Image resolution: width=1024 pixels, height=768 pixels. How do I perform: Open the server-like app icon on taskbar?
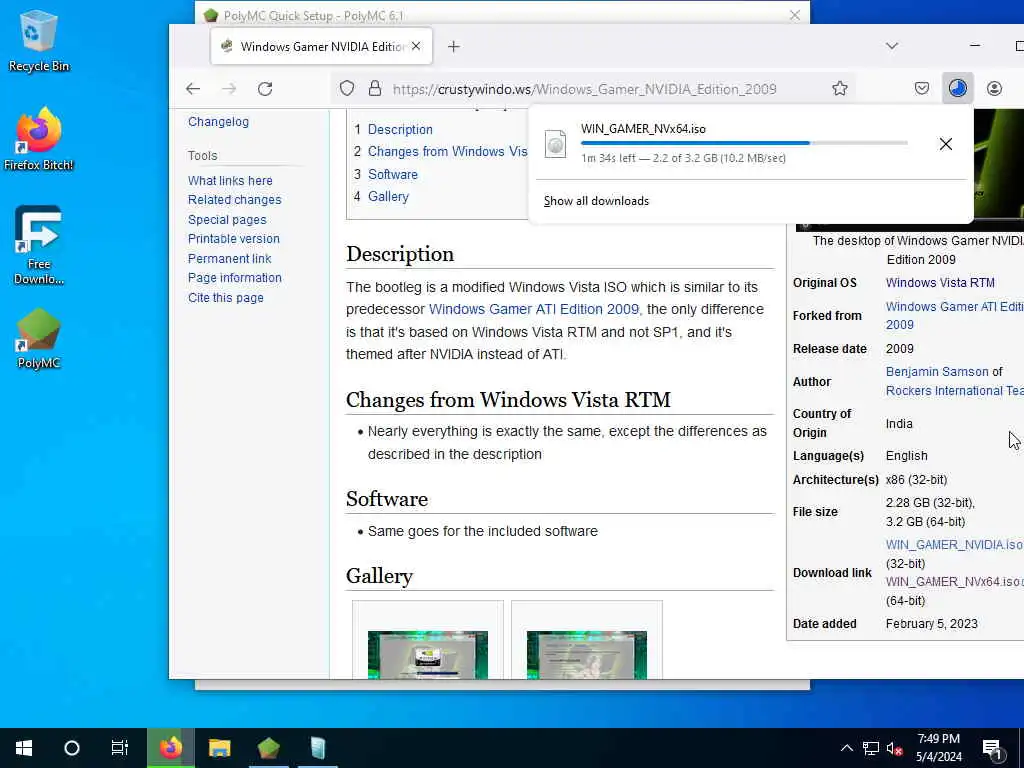317,748
